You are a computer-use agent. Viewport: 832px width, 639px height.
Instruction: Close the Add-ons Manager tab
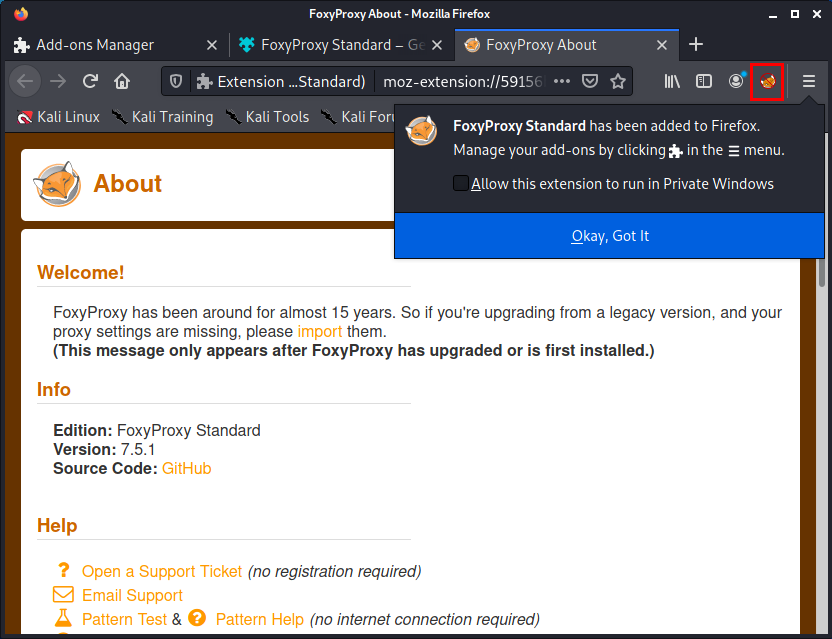pyautogui.click(x=212, y=45)
